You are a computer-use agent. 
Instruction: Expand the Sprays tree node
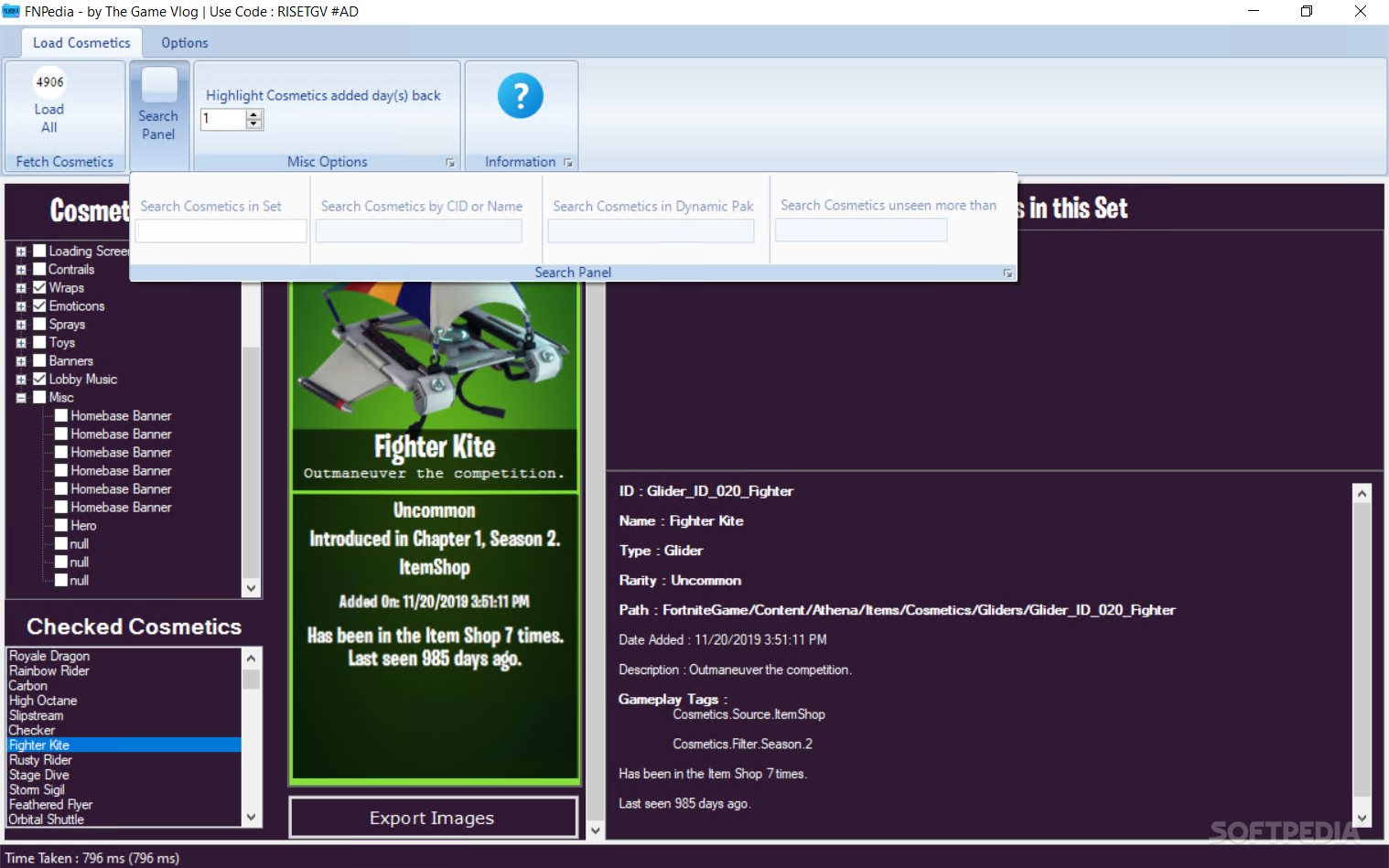(x=21, y=325)
